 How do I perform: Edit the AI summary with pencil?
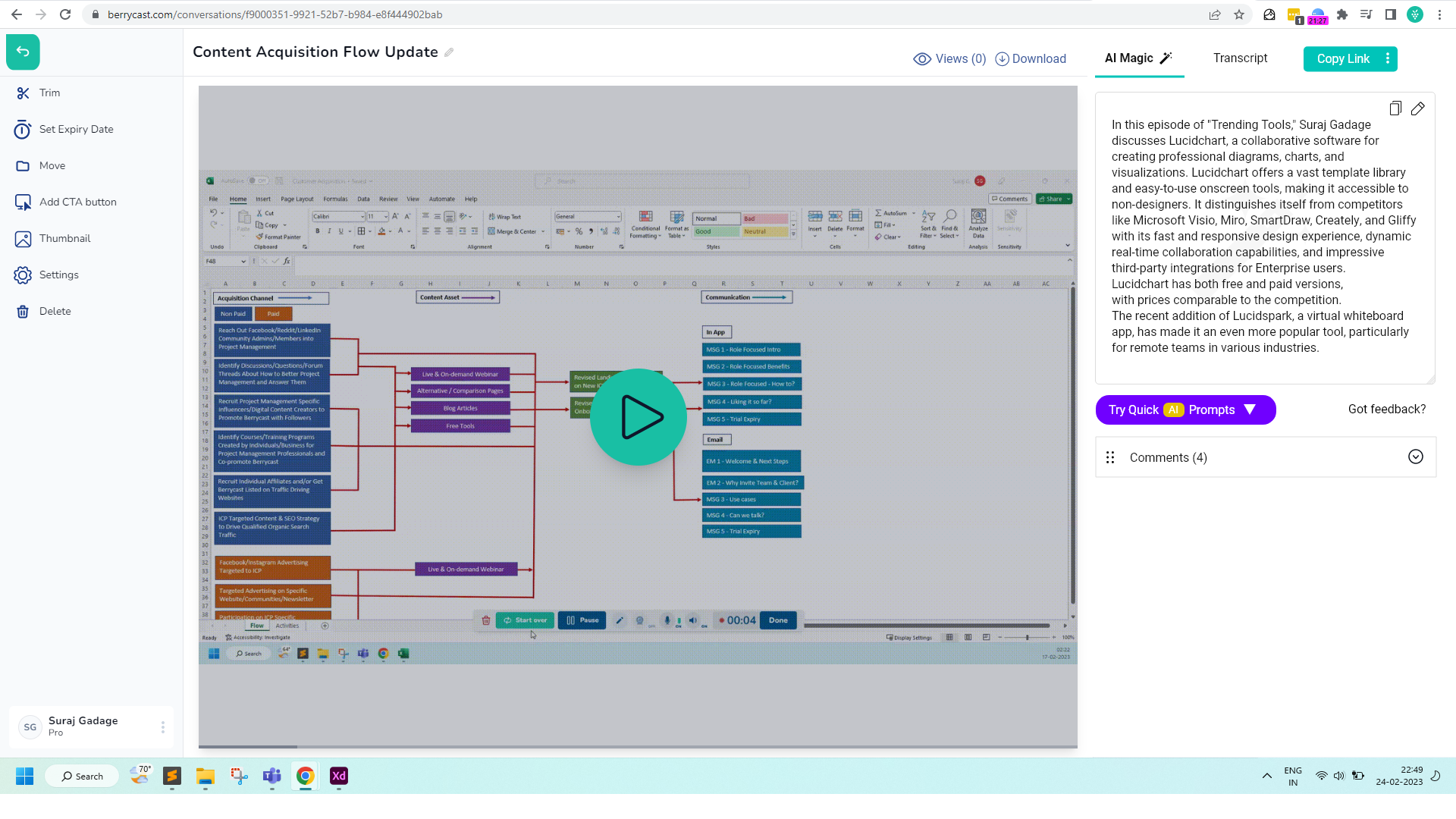(x=1417, y=108)
